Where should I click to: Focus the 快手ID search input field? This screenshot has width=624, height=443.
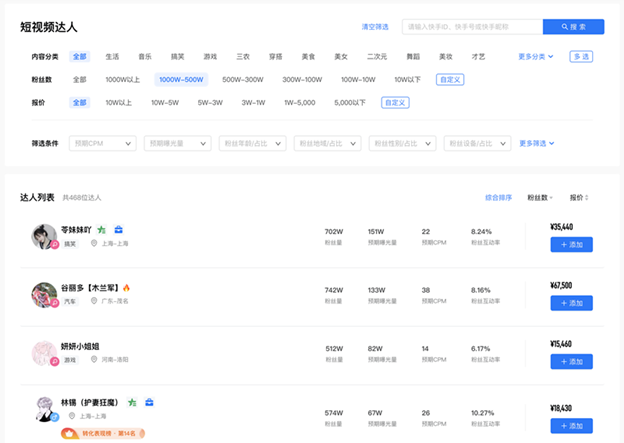[472, 27]
